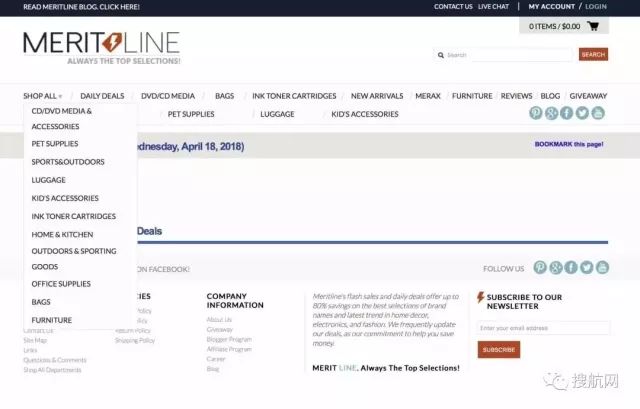Open Furniture in top navigation bar

[x=472, y=96]
